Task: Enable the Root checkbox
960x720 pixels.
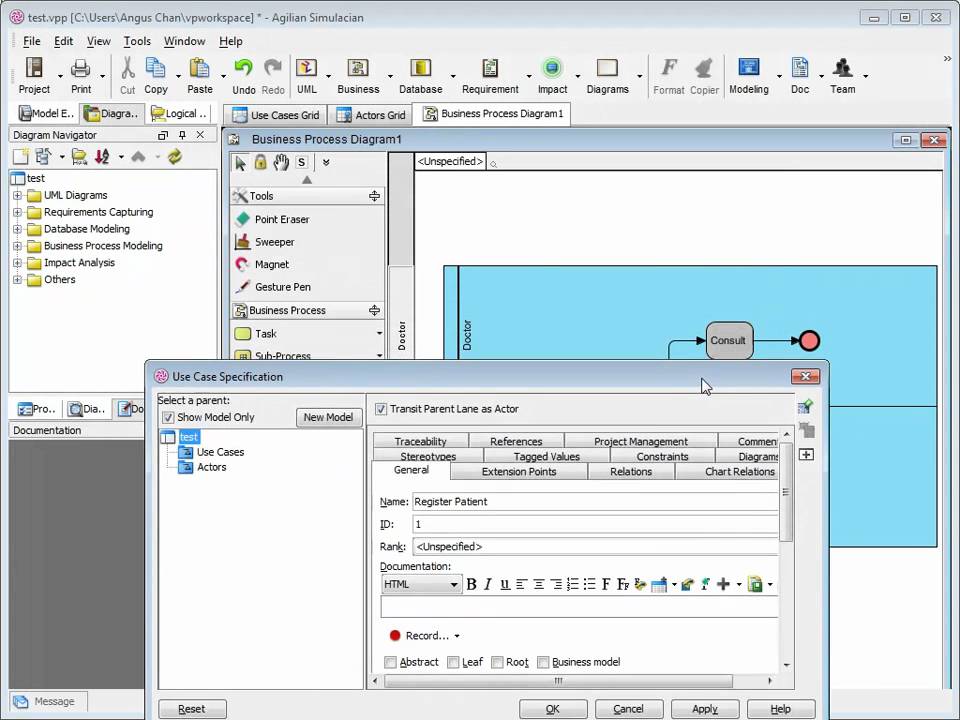Action: click(497, 662)
